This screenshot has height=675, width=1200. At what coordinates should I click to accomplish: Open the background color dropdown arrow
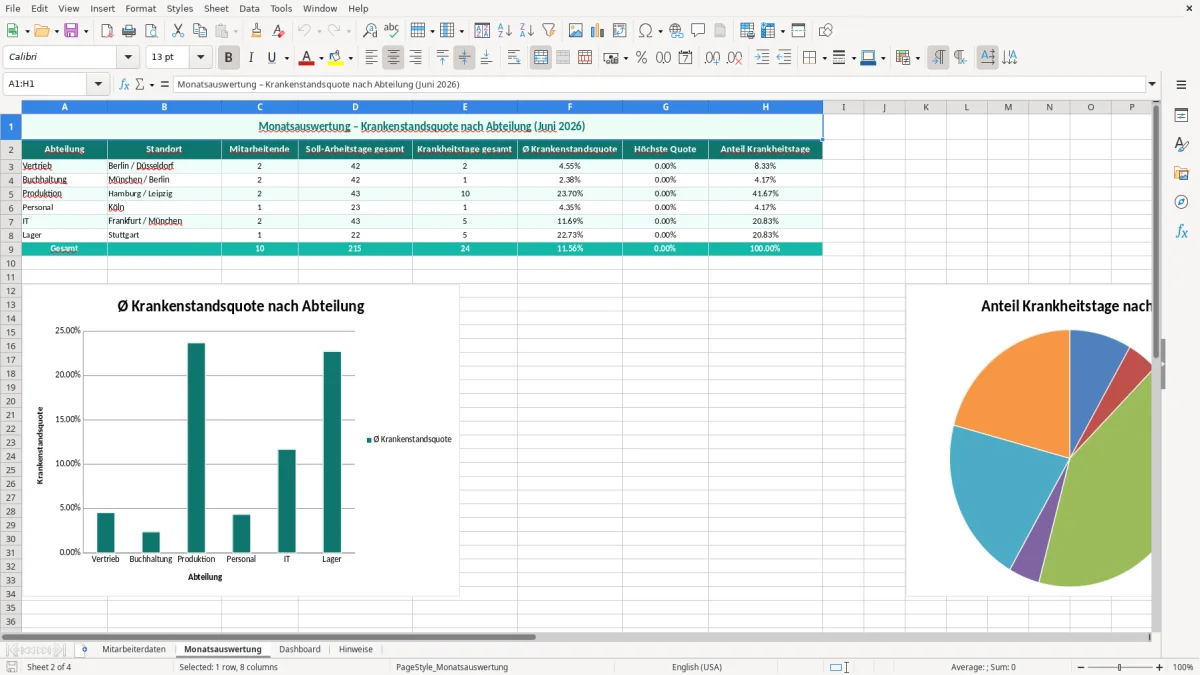349,58
